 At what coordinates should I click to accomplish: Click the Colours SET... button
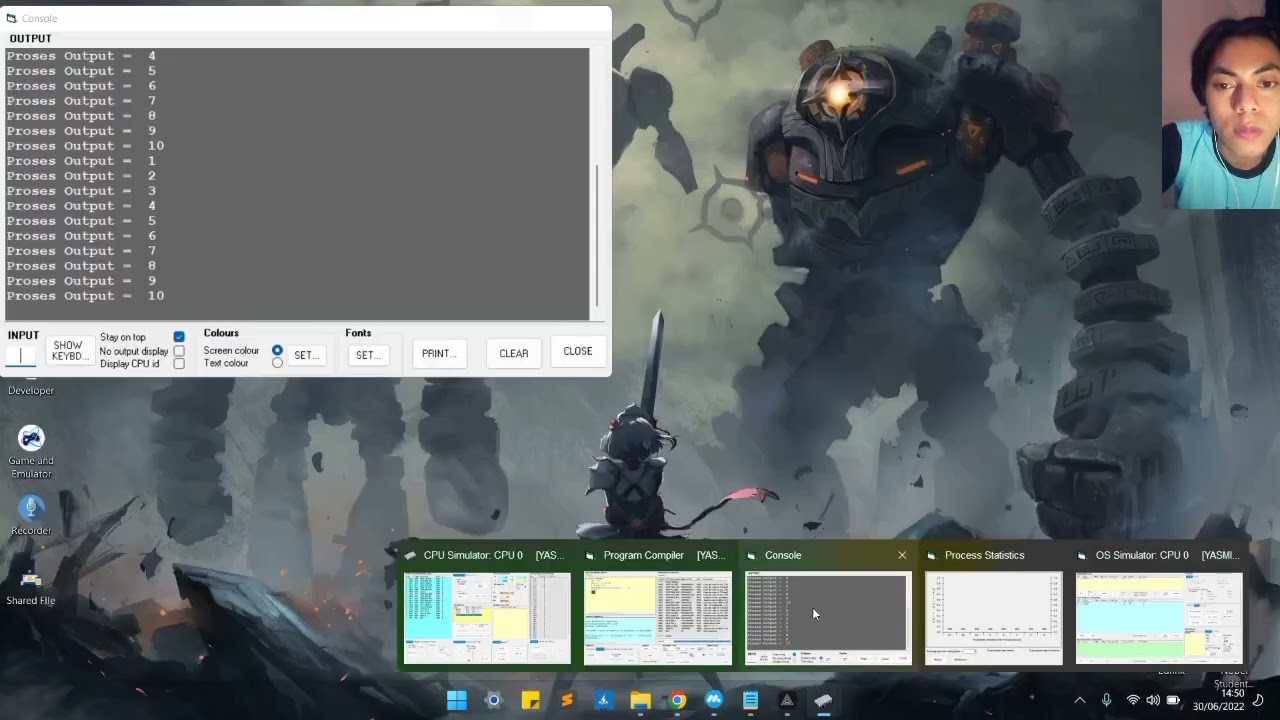click(x=306, y=355)
